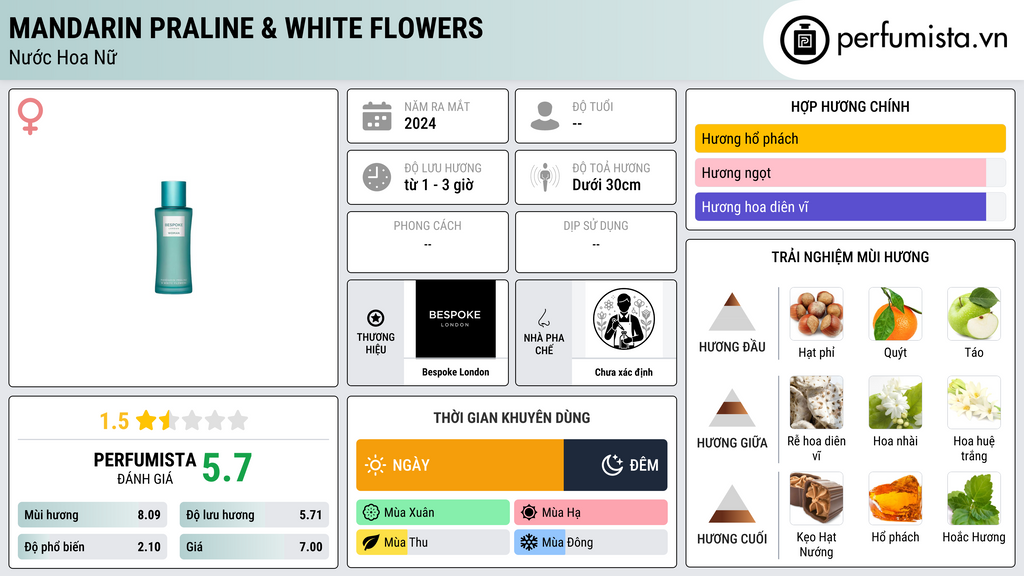Image resolution: width=1024 pixels, height=576 pixels.
Task: Click the sillage icon beside Độ toả hương
Action: pyautogui.click(x=545, y=177)
